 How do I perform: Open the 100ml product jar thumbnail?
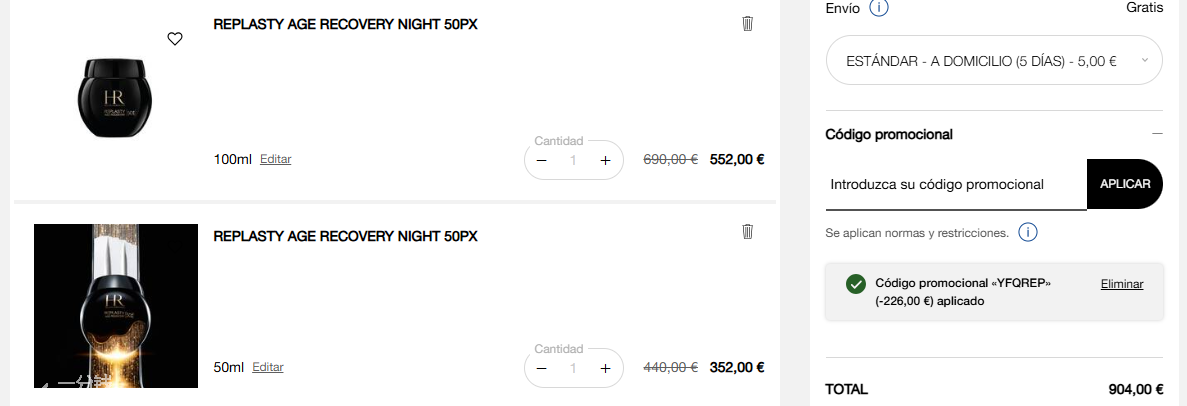coord(116,97)
